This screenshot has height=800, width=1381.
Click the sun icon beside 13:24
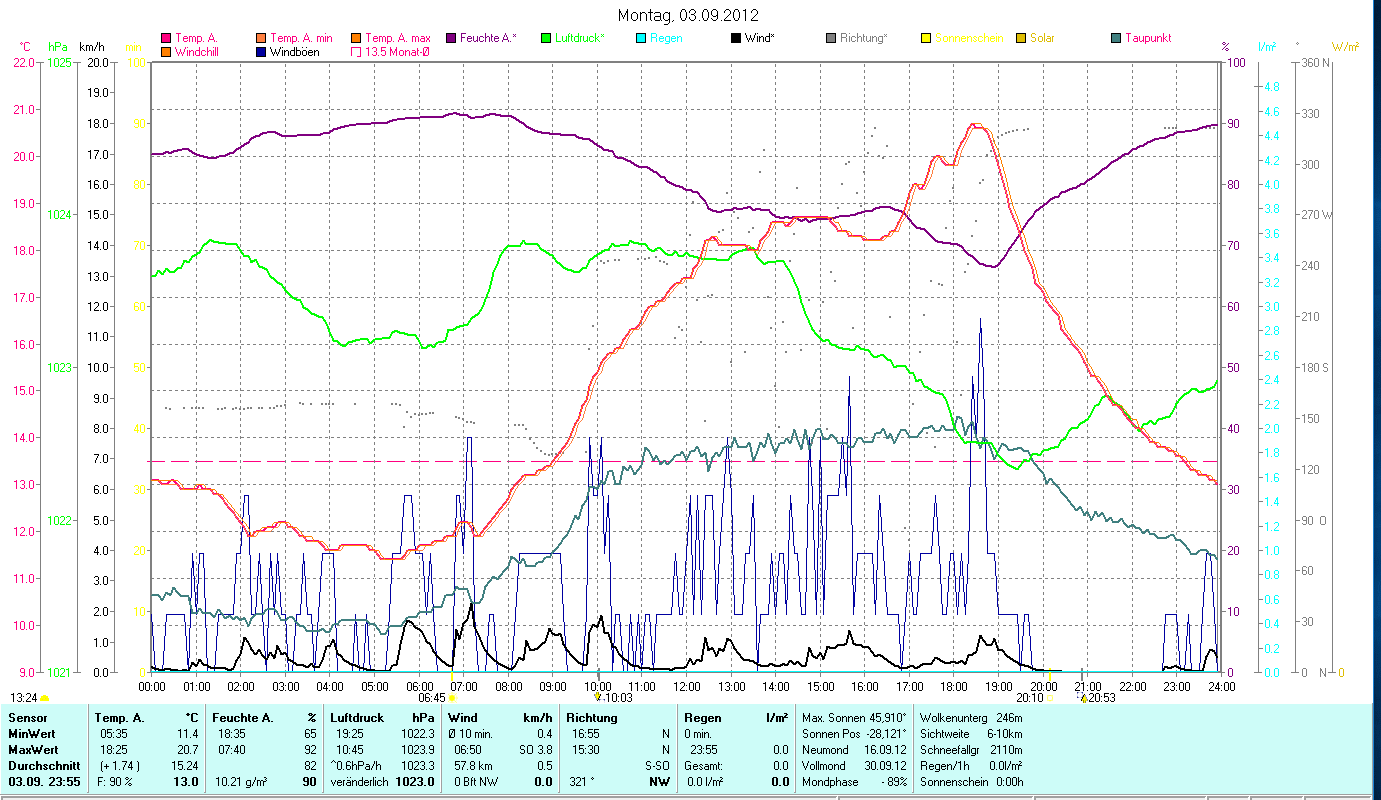(44, 698)
